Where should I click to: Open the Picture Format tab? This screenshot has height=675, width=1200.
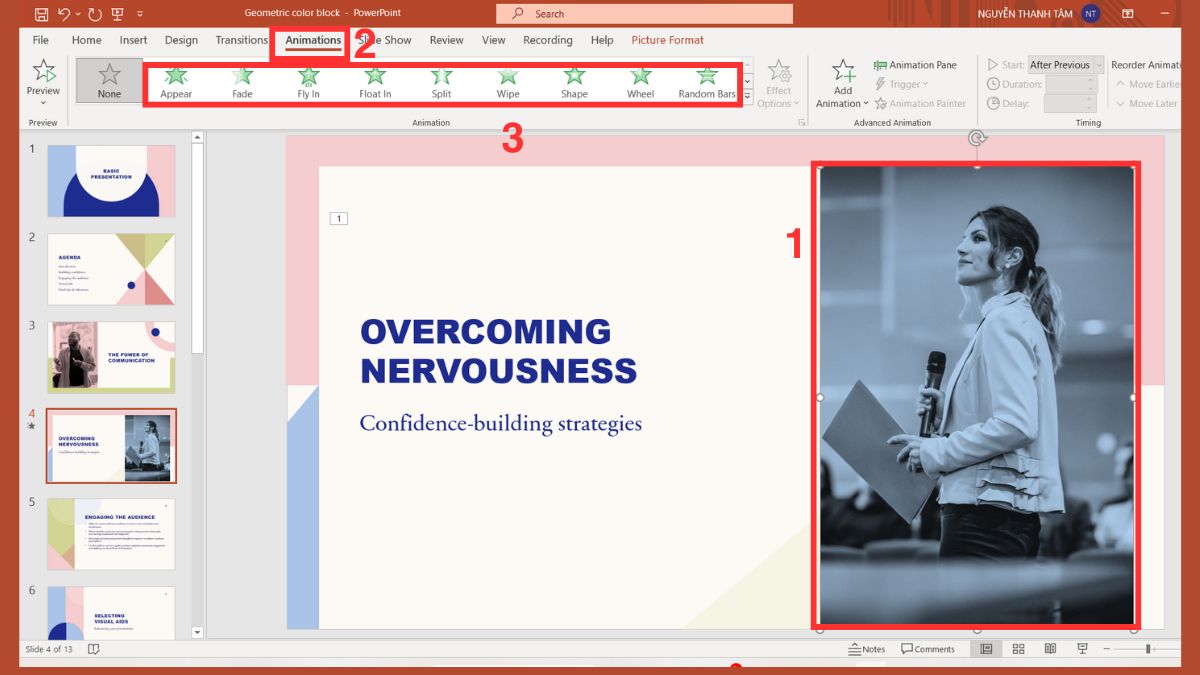point(666,40)
